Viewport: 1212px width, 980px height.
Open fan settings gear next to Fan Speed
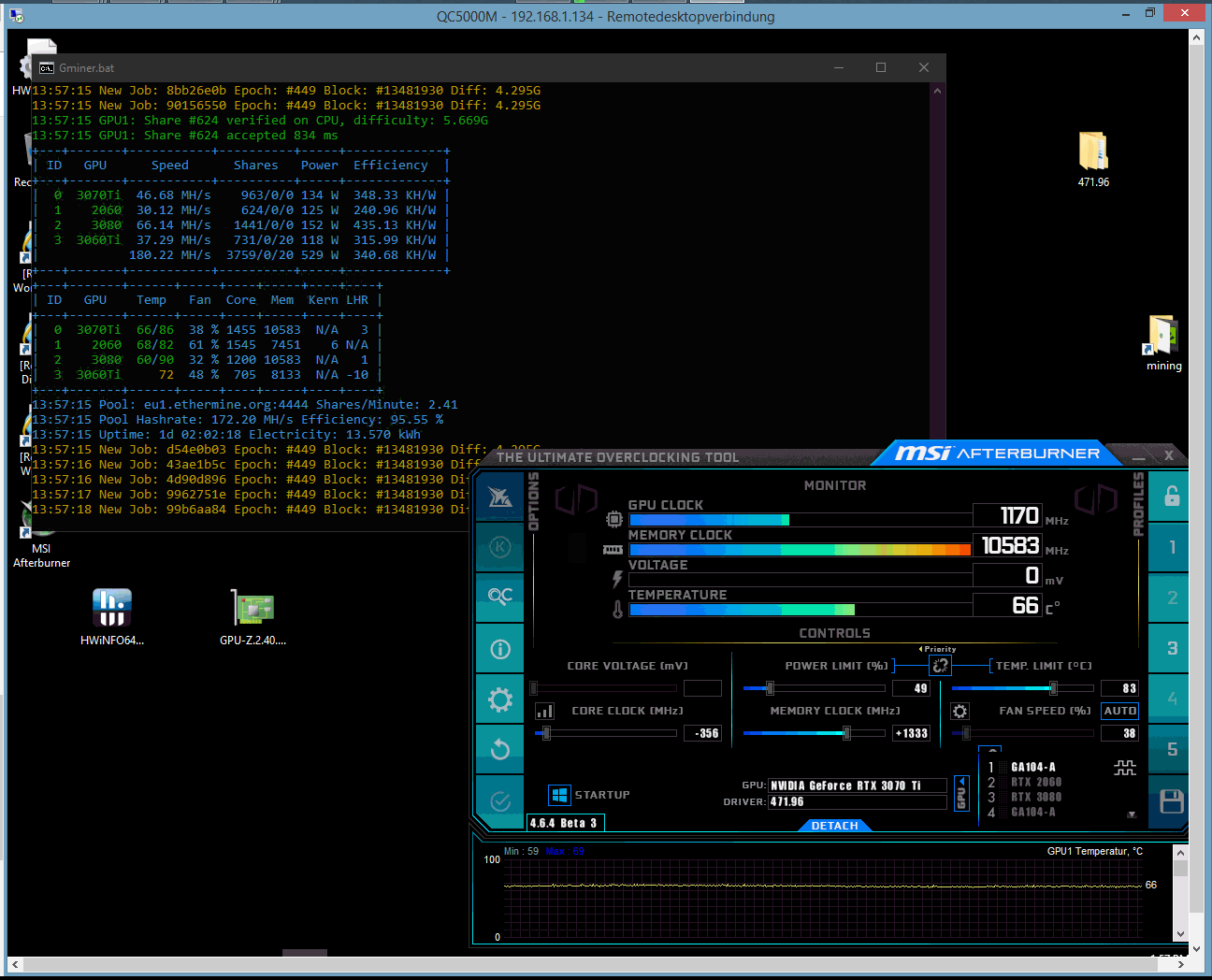[959, 712]
